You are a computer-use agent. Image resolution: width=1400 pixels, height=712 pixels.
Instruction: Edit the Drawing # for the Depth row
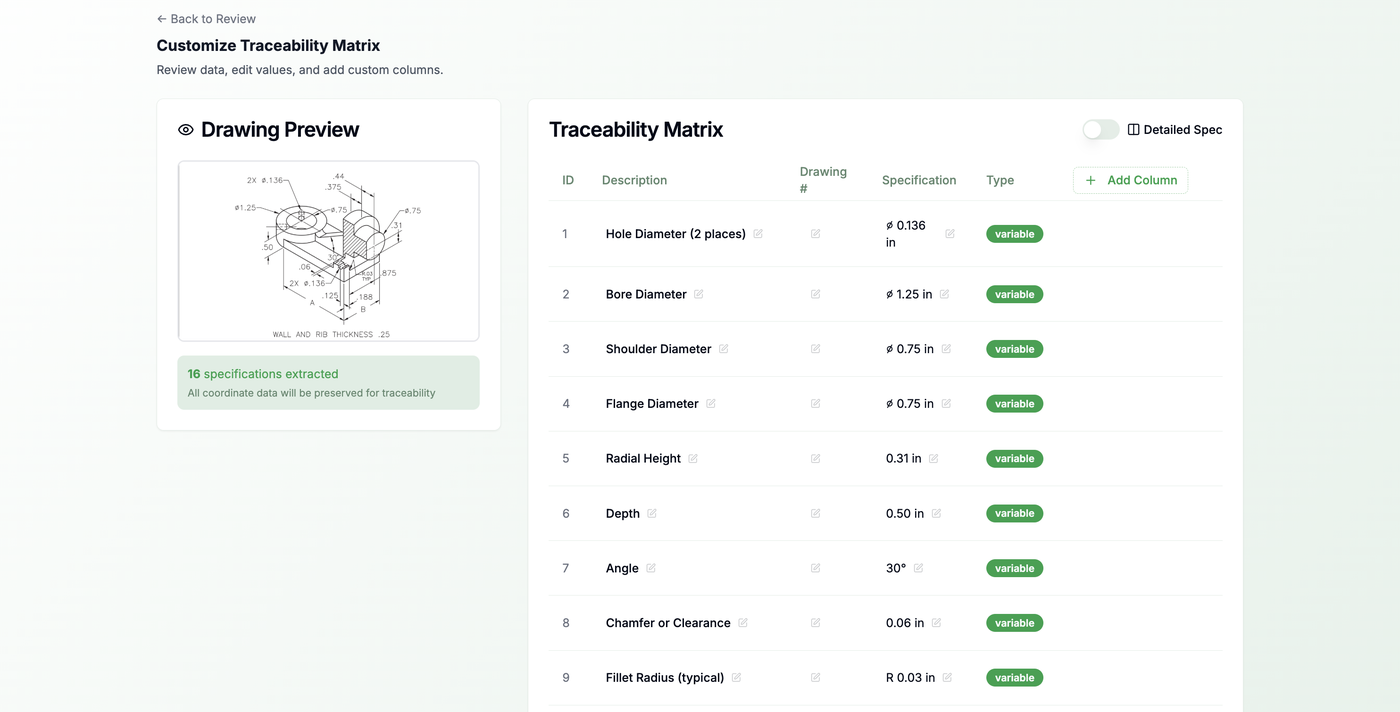pyautogui.click(x=815, y=512)
